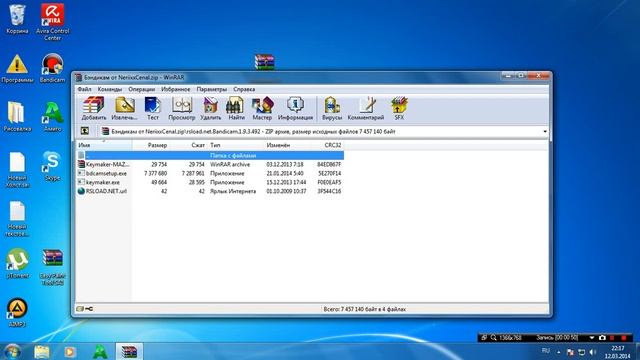Open the Рисовалка folder on desktop
Screen dimensions: 640x360
[x=17, y=117]
